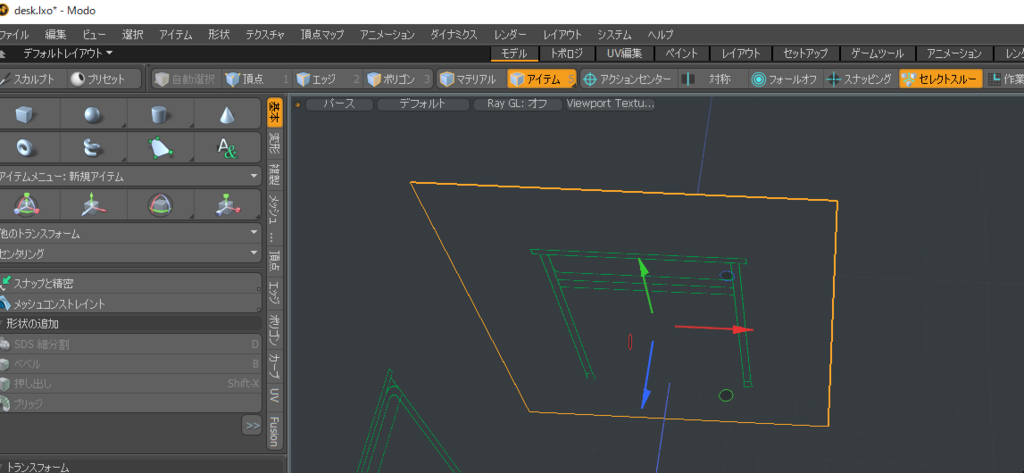Screen dimensions: 1024x473
Task: Expand アイテムメニュー: 新規アイテム dropdown
Action: pos(131,176)
